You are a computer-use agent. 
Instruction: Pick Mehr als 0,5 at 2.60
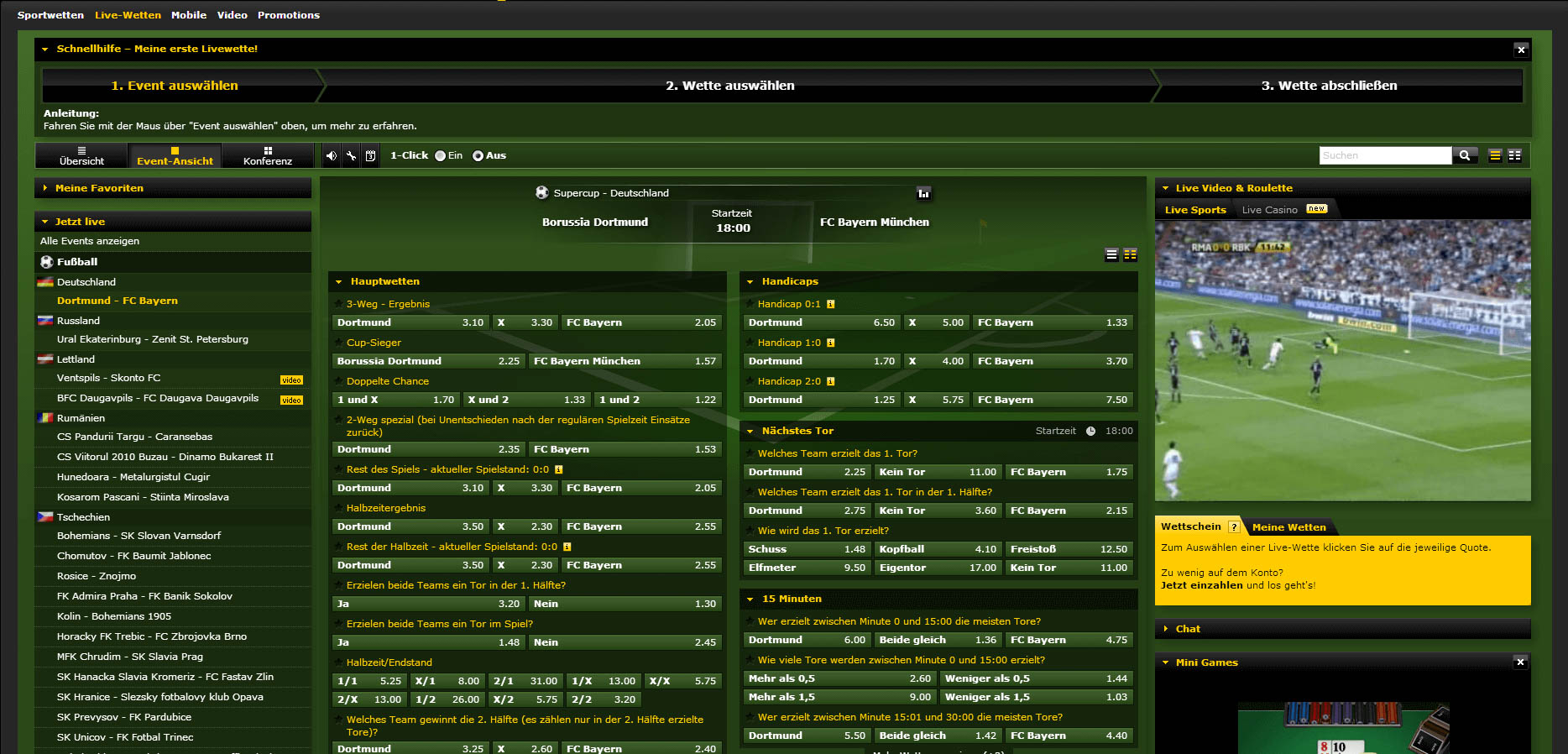pos(839,678)
